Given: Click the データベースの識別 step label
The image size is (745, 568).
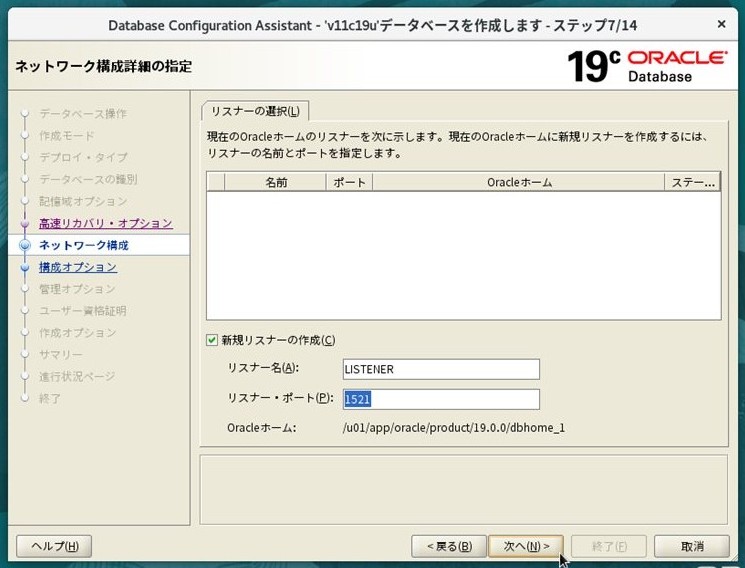Looking at the screenshot, I should coord(88,179).
